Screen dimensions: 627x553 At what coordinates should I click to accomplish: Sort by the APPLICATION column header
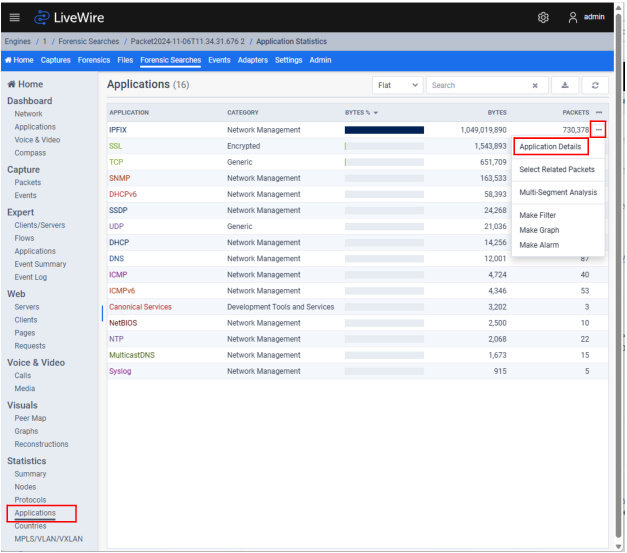coord(129,113)
